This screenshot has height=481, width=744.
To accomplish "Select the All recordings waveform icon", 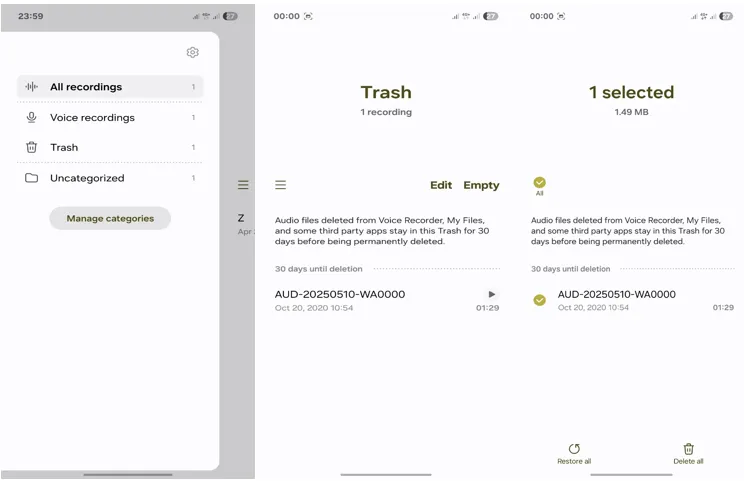I will 31,87.
